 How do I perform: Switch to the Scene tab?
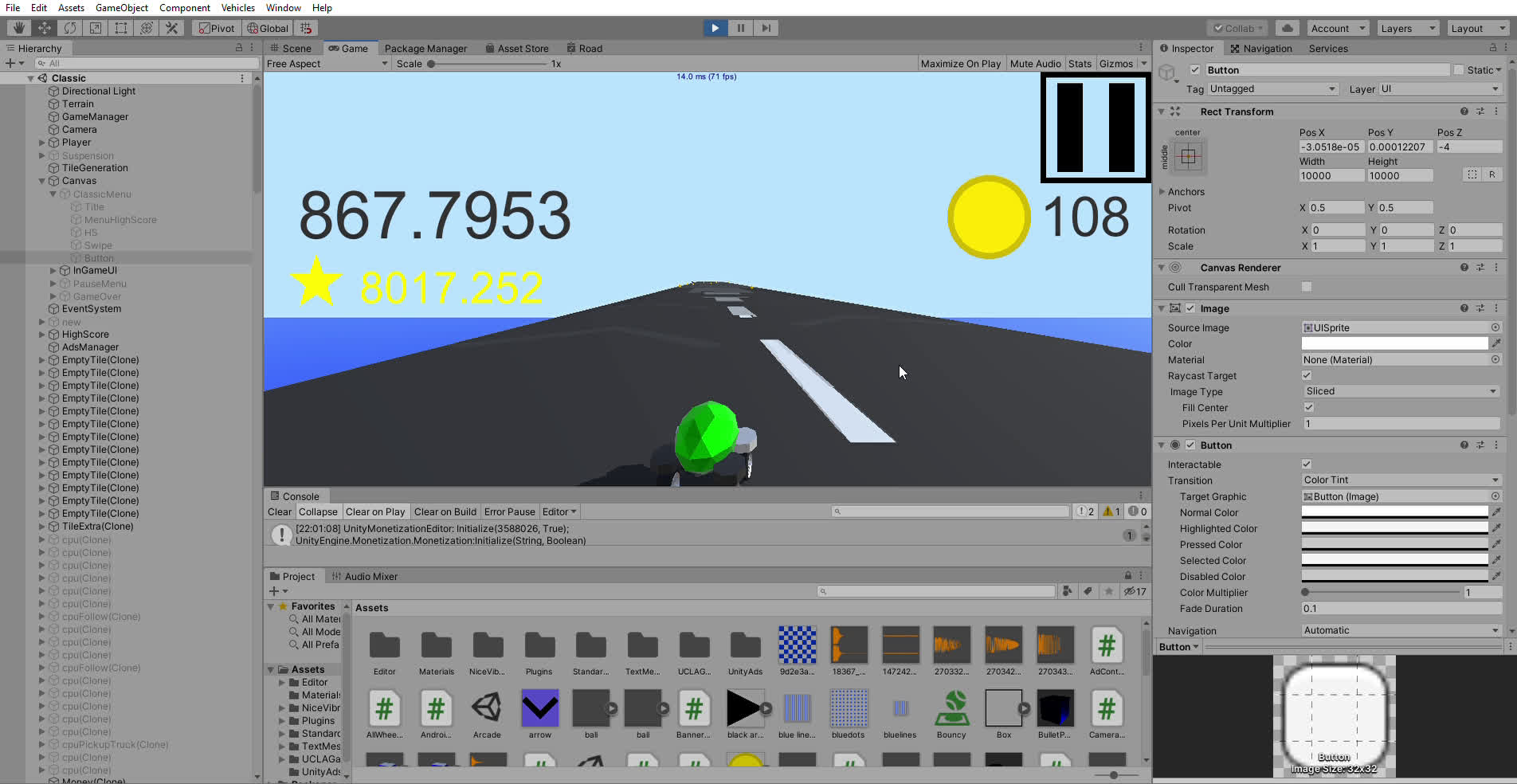pyautogui.click(x=290, y=49)
